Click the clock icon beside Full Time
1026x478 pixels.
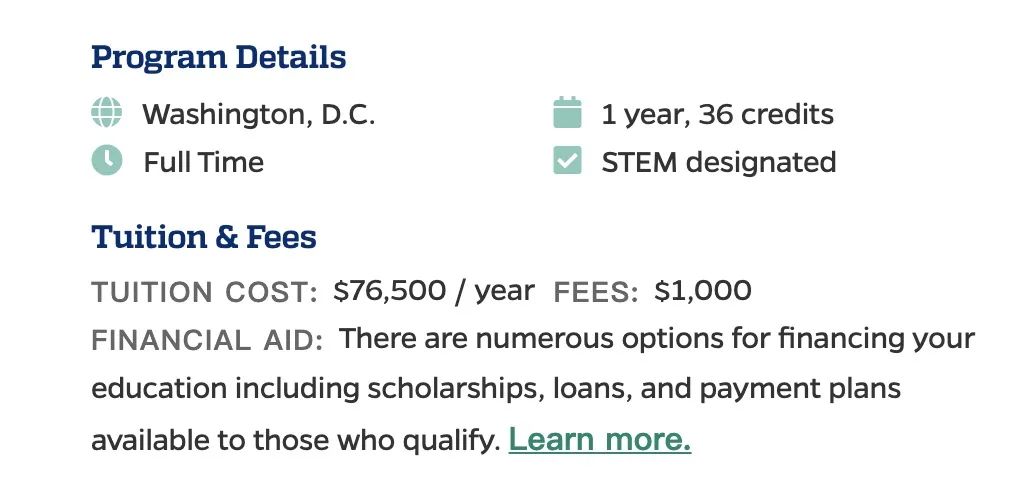(107, 161)
